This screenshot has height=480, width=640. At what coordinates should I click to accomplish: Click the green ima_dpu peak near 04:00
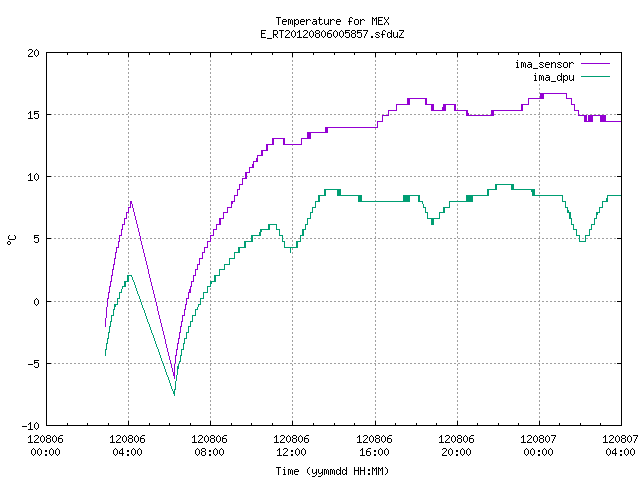129,276
